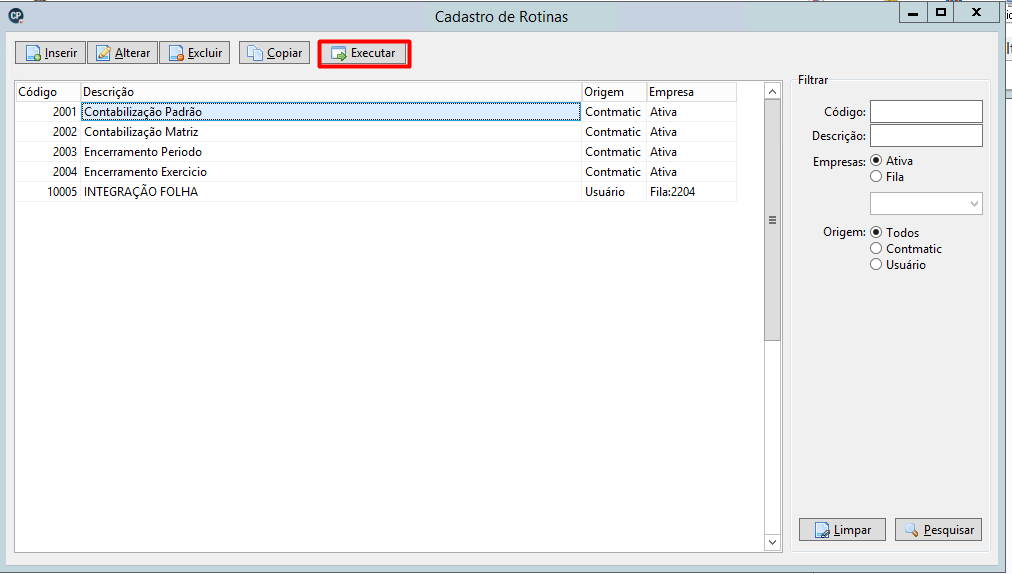Select Todos radio for Origem

tap(876, 232)
